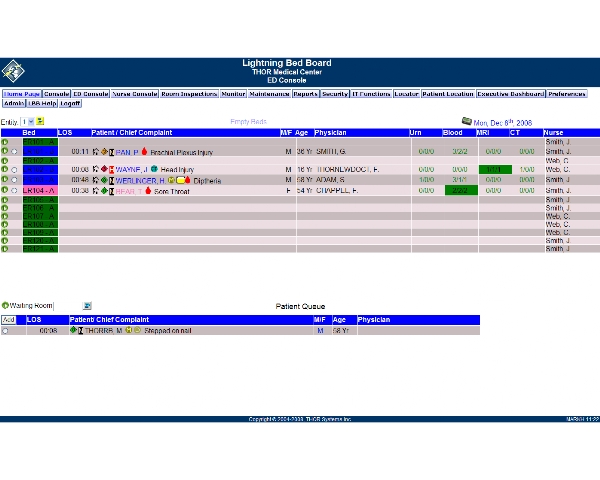The height and width of the screenshot is (480, 600).
Task: Click the Logoff button
Action: click(x=70, y=103)
